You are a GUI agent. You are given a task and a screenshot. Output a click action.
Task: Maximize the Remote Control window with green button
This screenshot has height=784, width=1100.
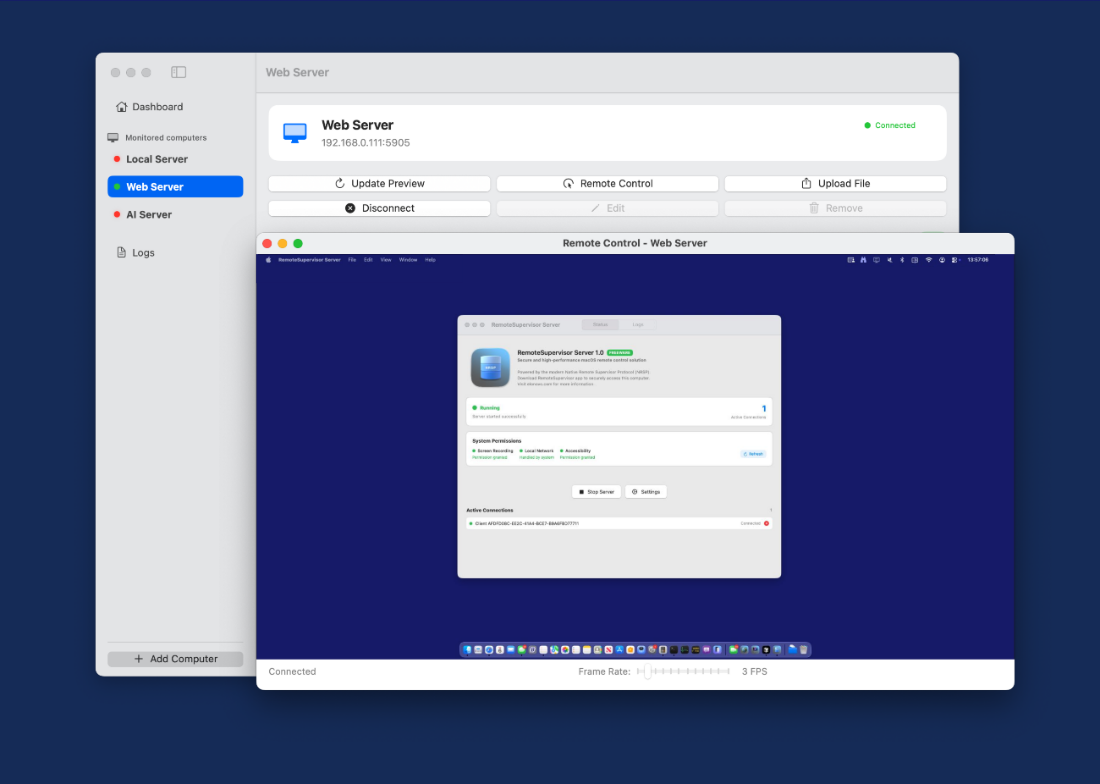coord(298,243)
